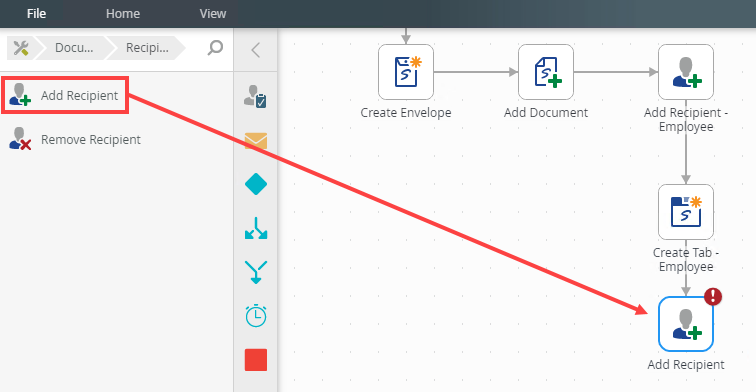Open the Home tab

click(x=123, y=14)
